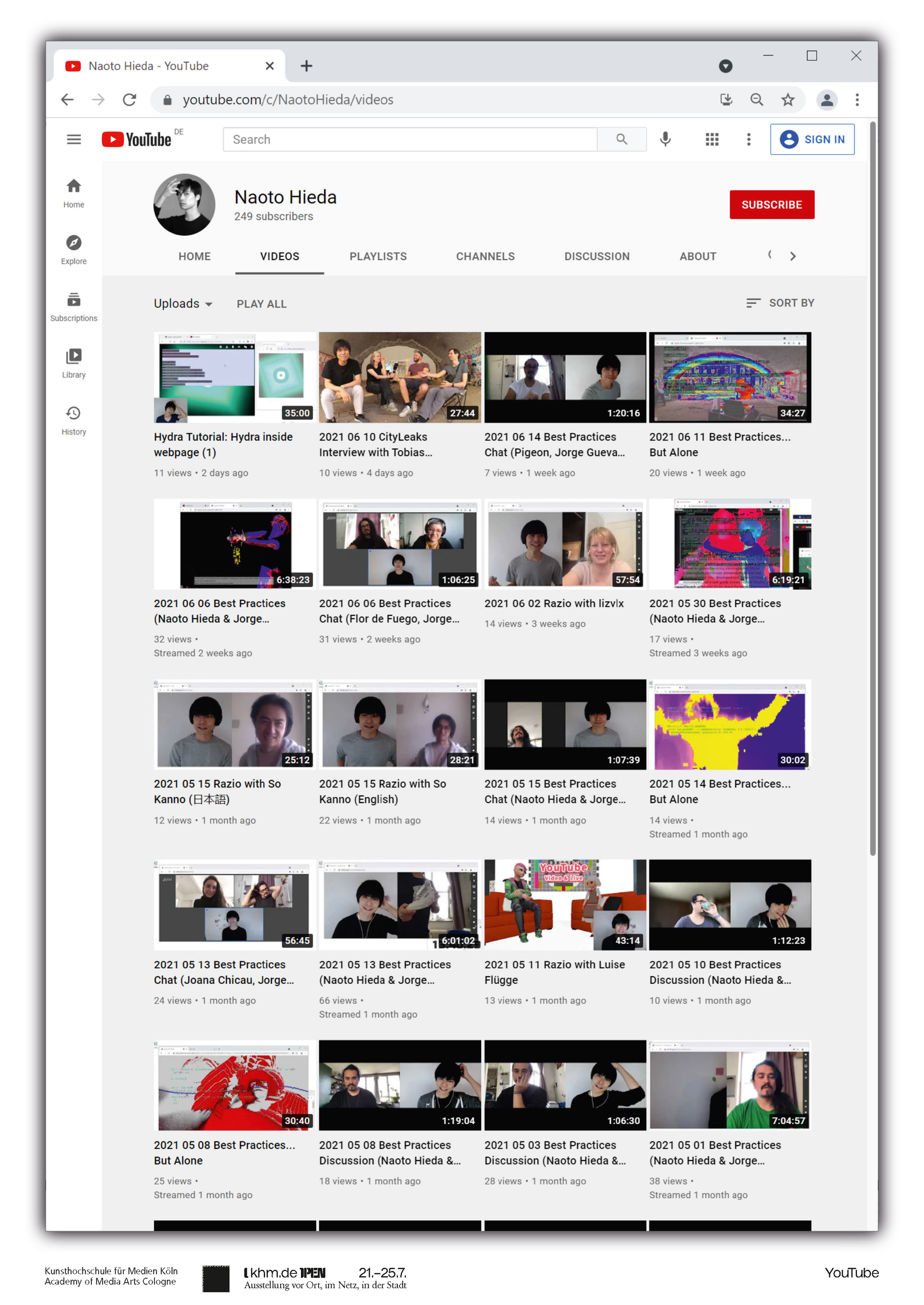Subscribe to Naoto Hieda channel
The width and height of the screenshot is (924, 1305).
coord(771,205)
